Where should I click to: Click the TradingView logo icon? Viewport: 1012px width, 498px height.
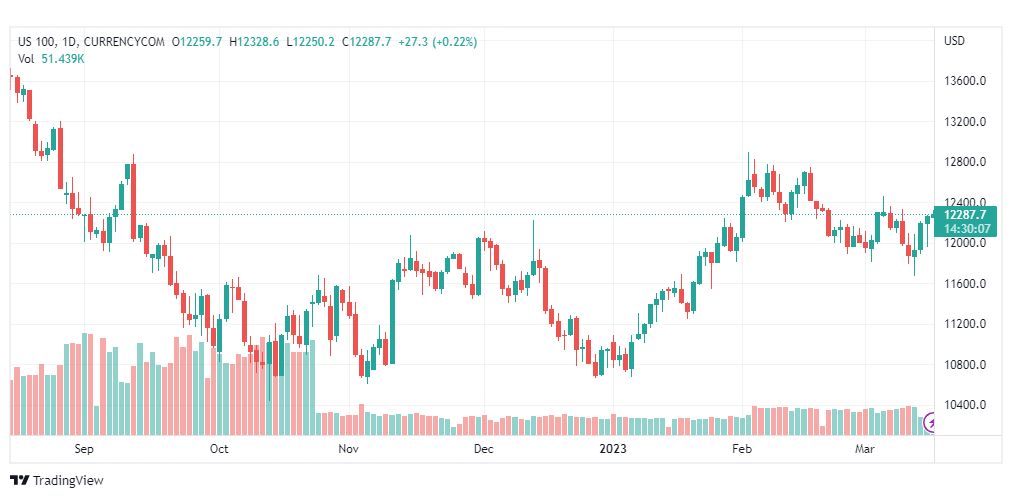tap(18, 481)
